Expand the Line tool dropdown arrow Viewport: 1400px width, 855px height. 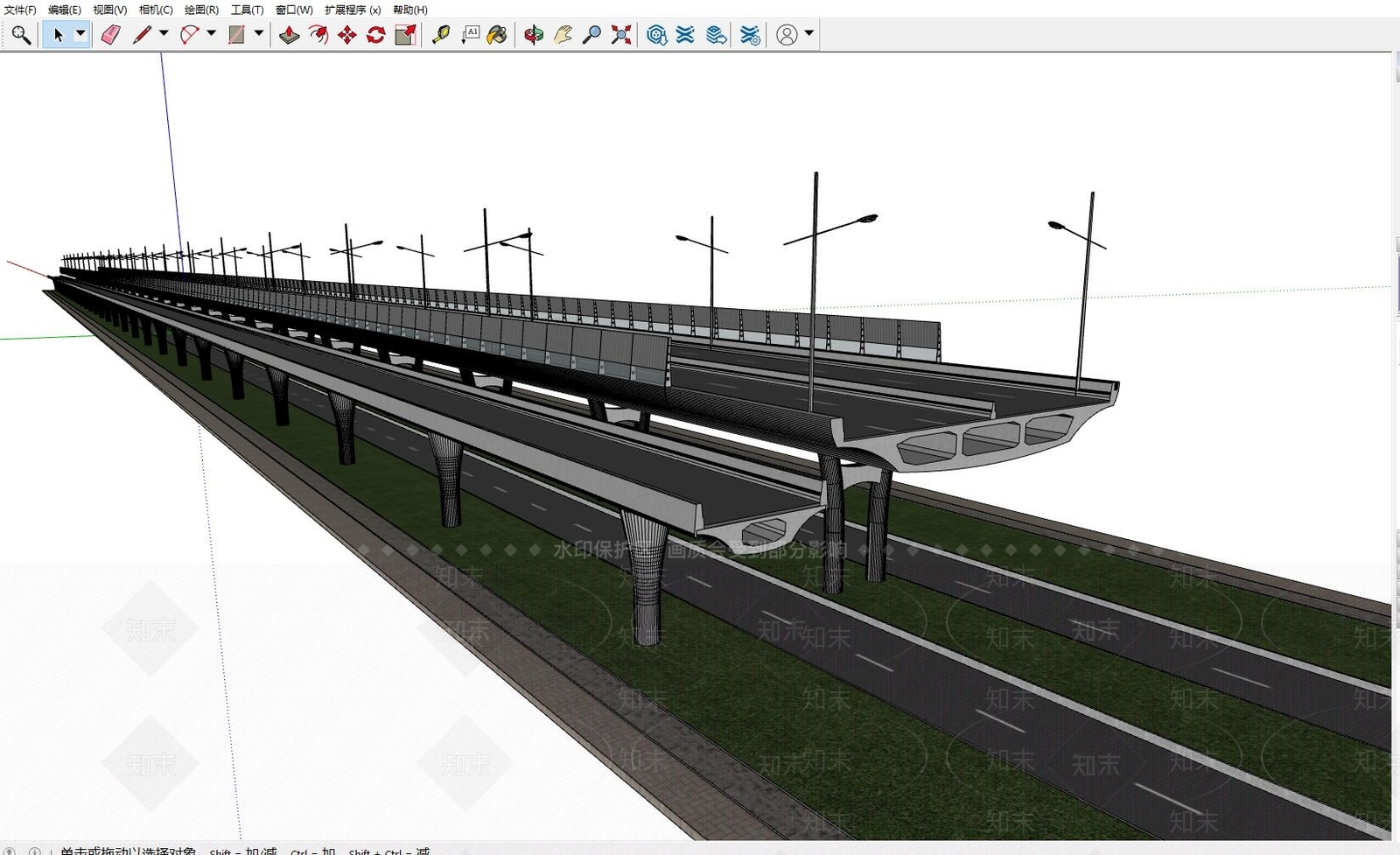[164, 34]
